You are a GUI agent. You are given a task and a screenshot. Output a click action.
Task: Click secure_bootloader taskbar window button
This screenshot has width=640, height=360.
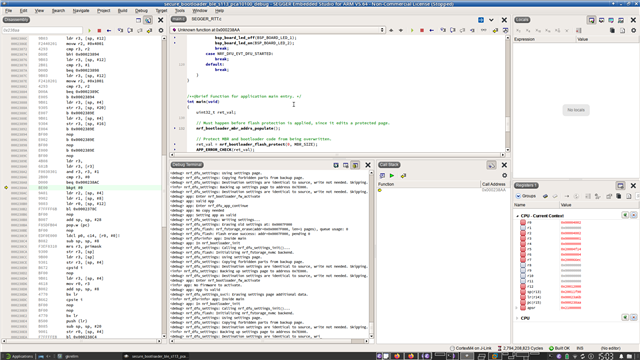(x=156, y=356)
